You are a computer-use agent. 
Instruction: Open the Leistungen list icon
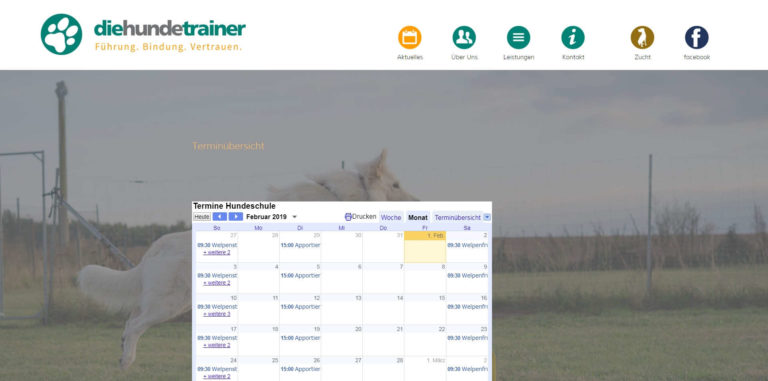point(518,37)
